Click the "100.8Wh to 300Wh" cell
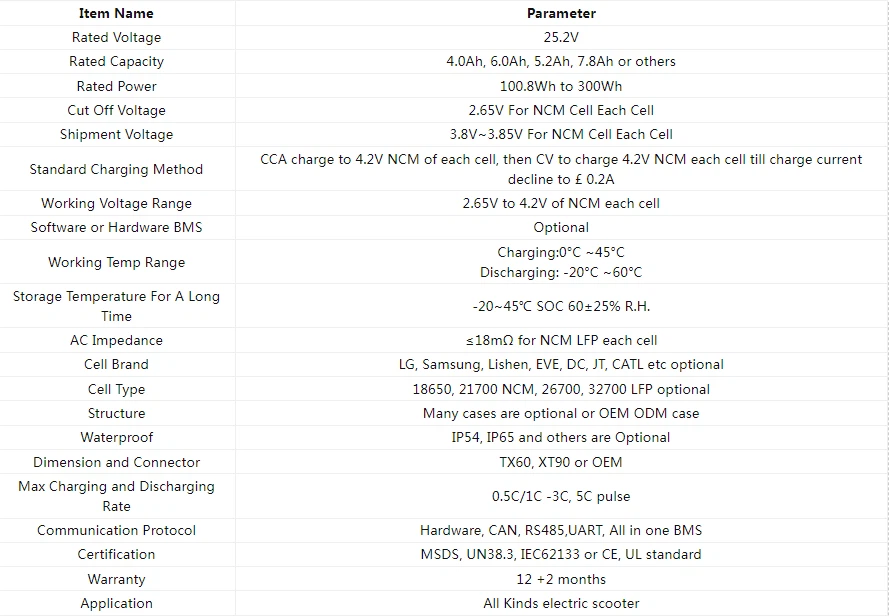This screenshot has width=889, height=616. 561,86
